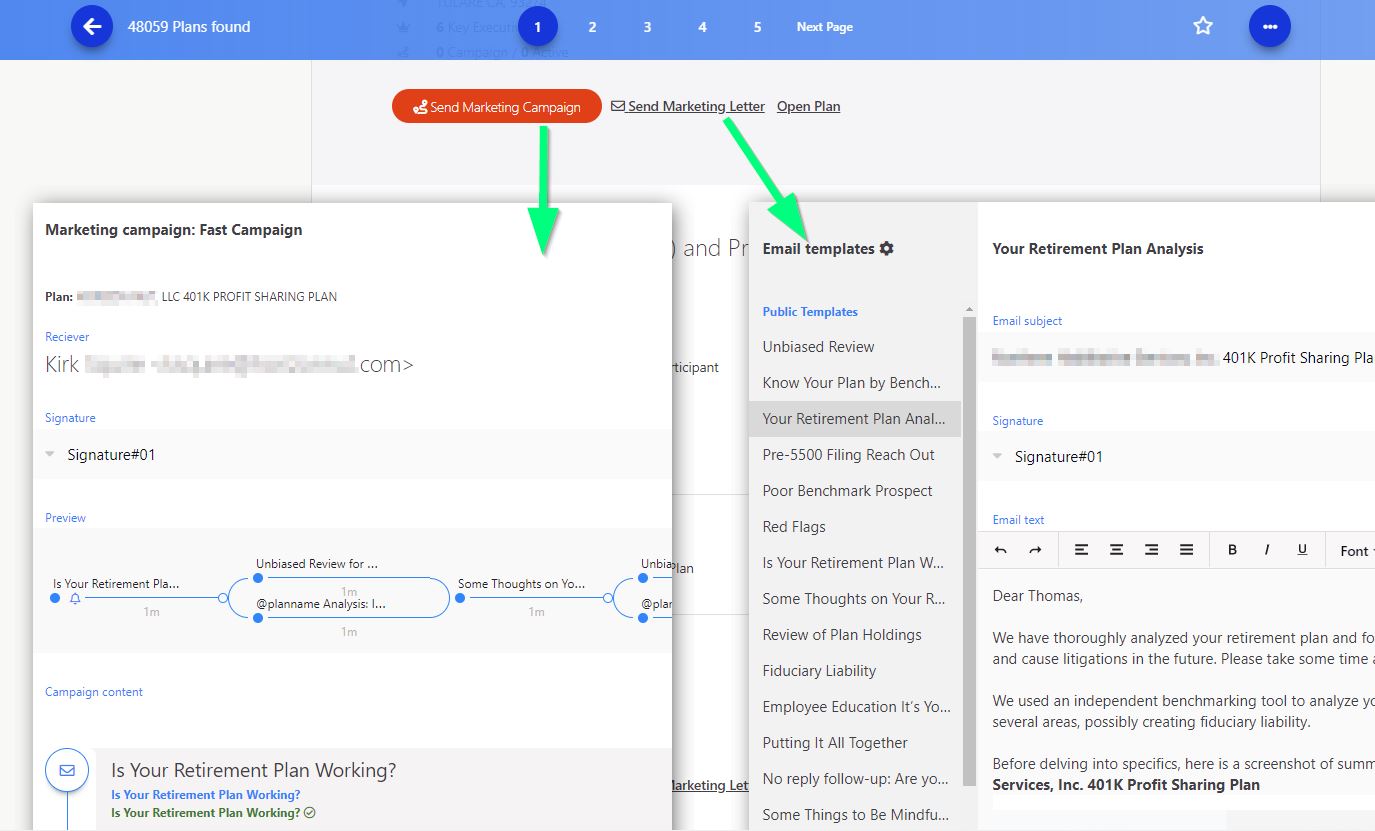The image size is (1375, 831).
Task: Go to results page 3
Action: tap(647, 27)
